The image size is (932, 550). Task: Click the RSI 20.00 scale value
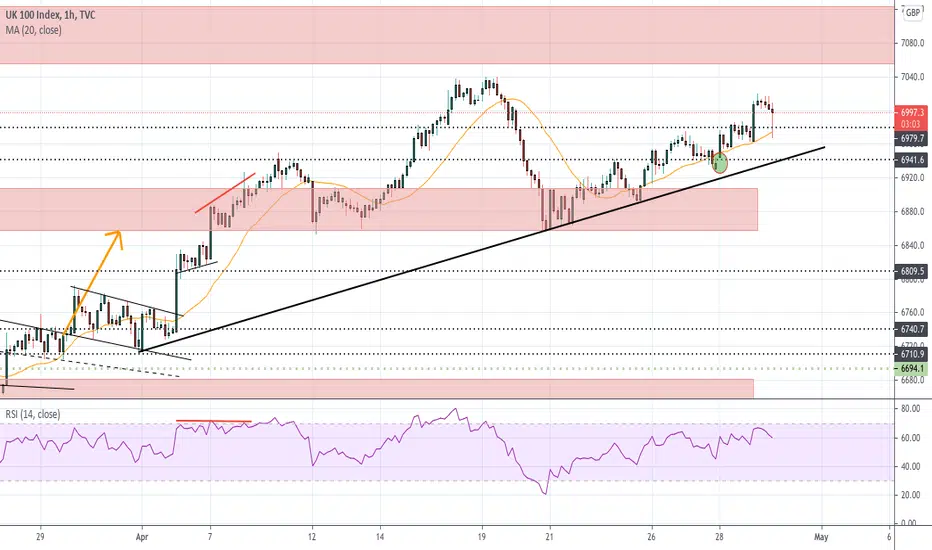coord(910,495)
